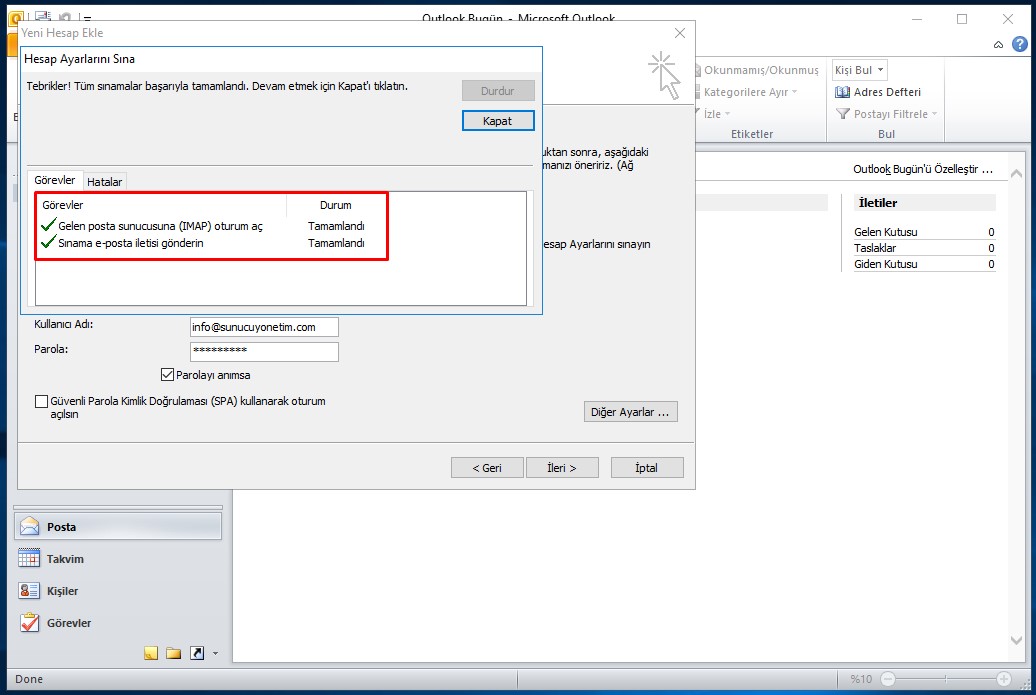Proceed with the İleri button
1036x695 pixels.
(562, 468)
